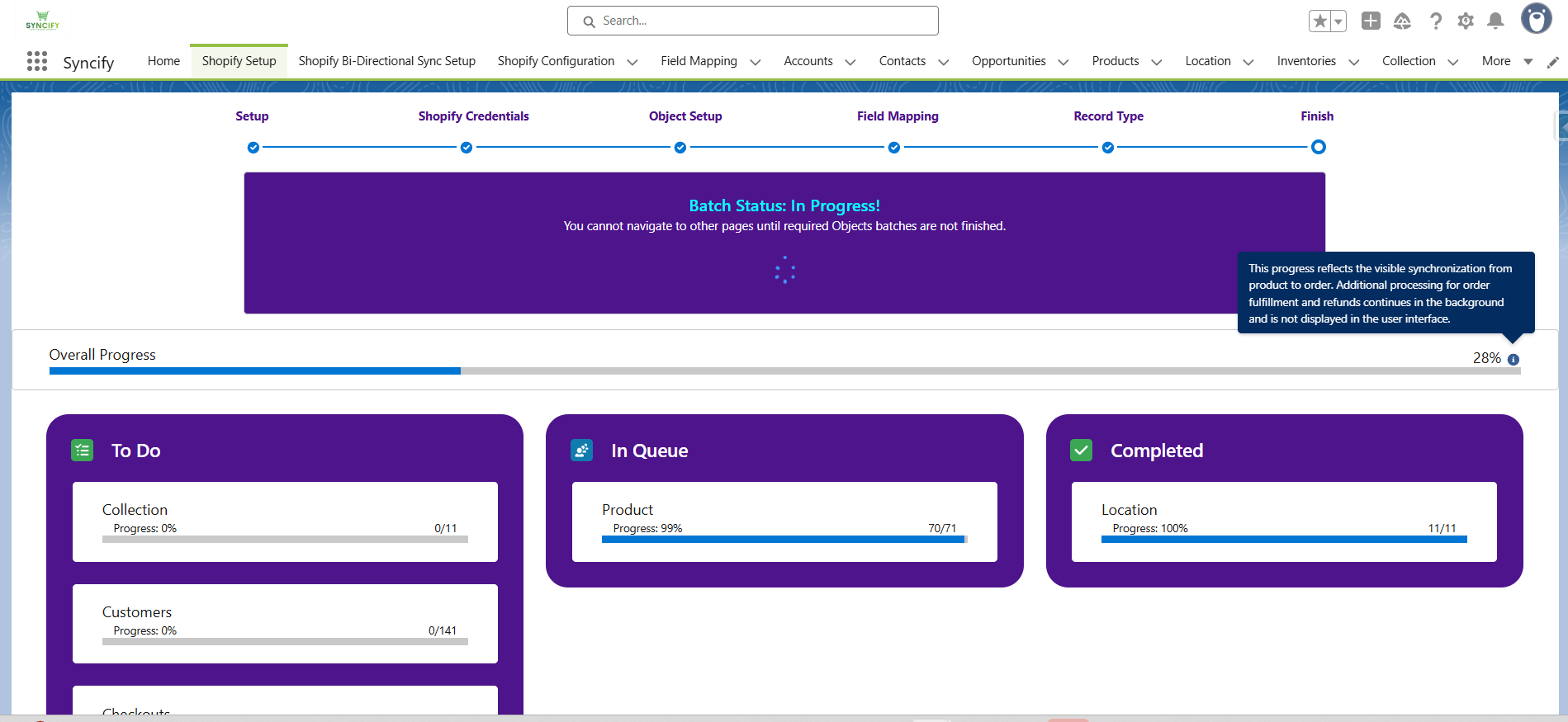The height and width of the screenshot is (722, 1568).
Task: Click the Completed checkmark icon
Action: coord(1082,451)
